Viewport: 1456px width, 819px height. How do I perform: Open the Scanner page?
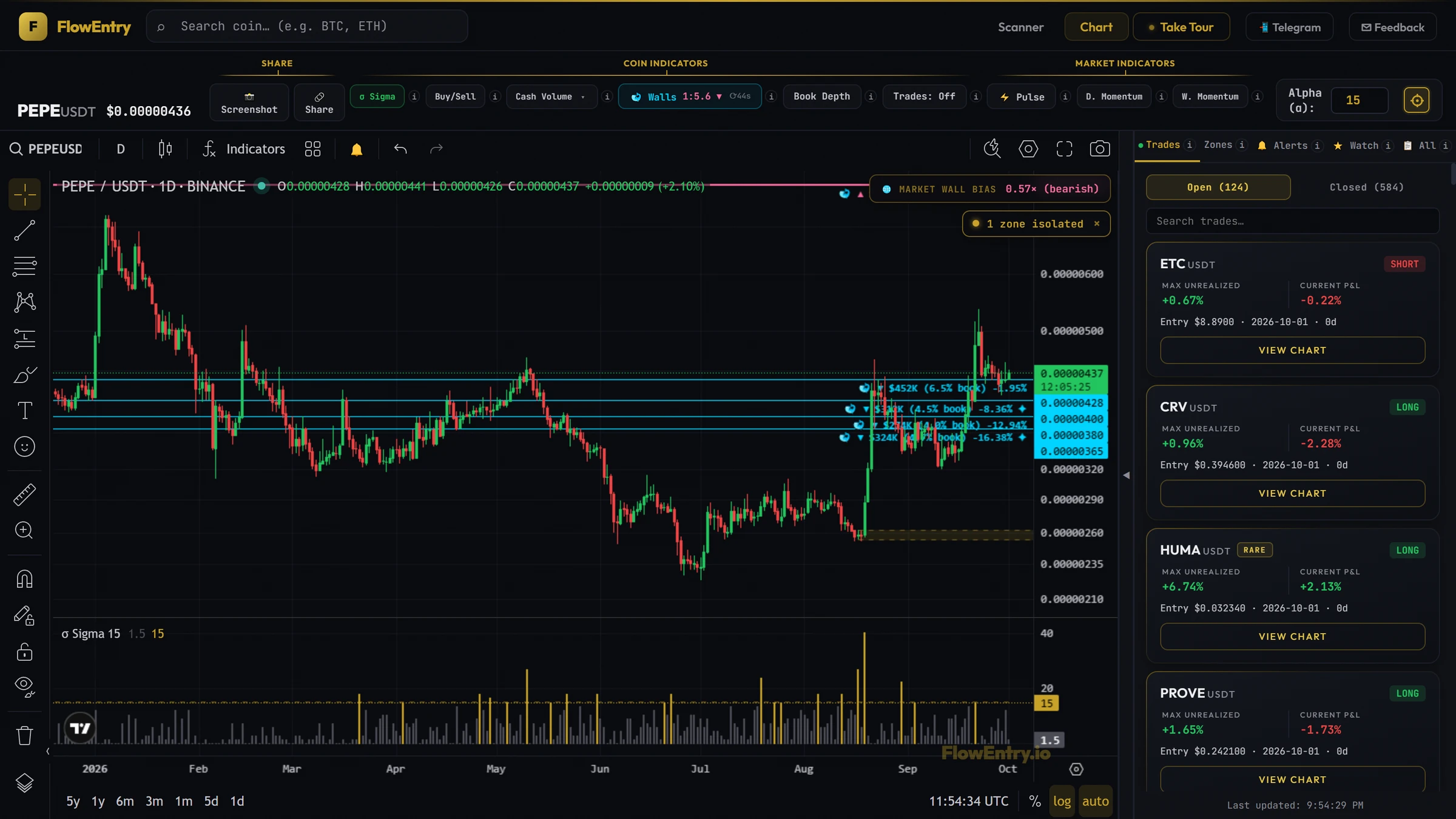1020,27
